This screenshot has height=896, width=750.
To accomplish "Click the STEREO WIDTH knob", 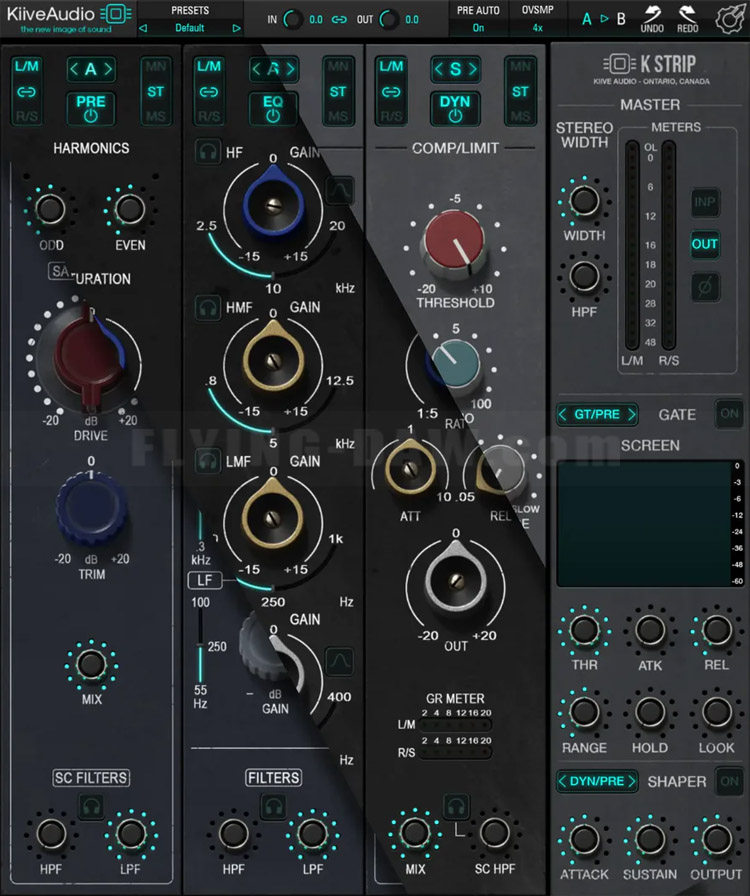I will point(584,201).
